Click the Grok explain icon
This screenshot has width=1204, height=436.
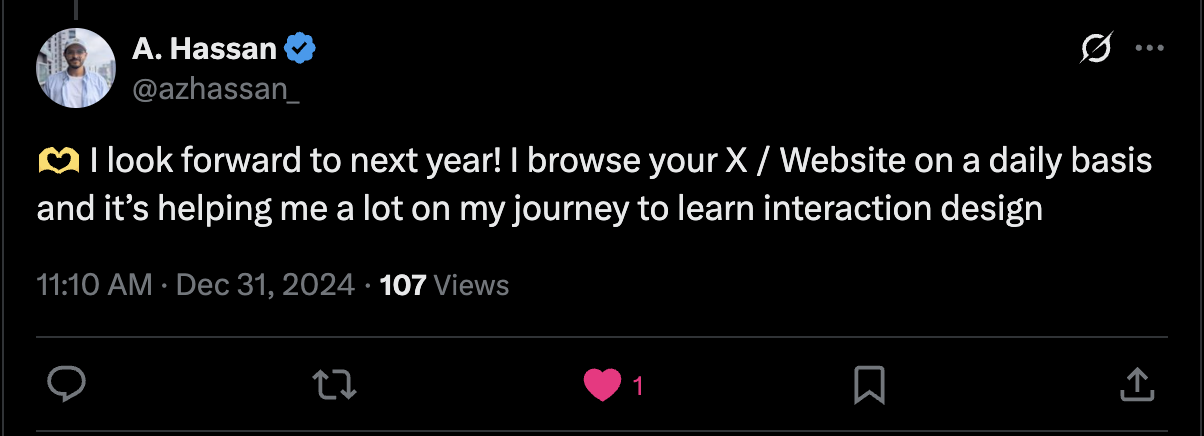coord(1096,48)
